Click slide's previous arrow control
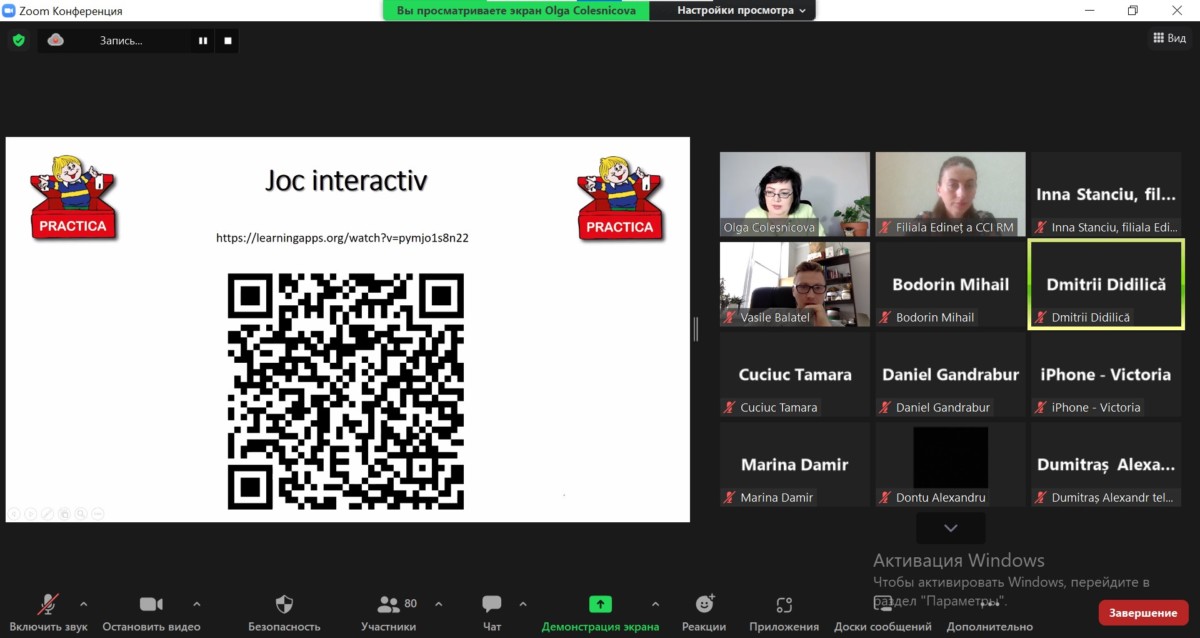 [x=15, y=513]
